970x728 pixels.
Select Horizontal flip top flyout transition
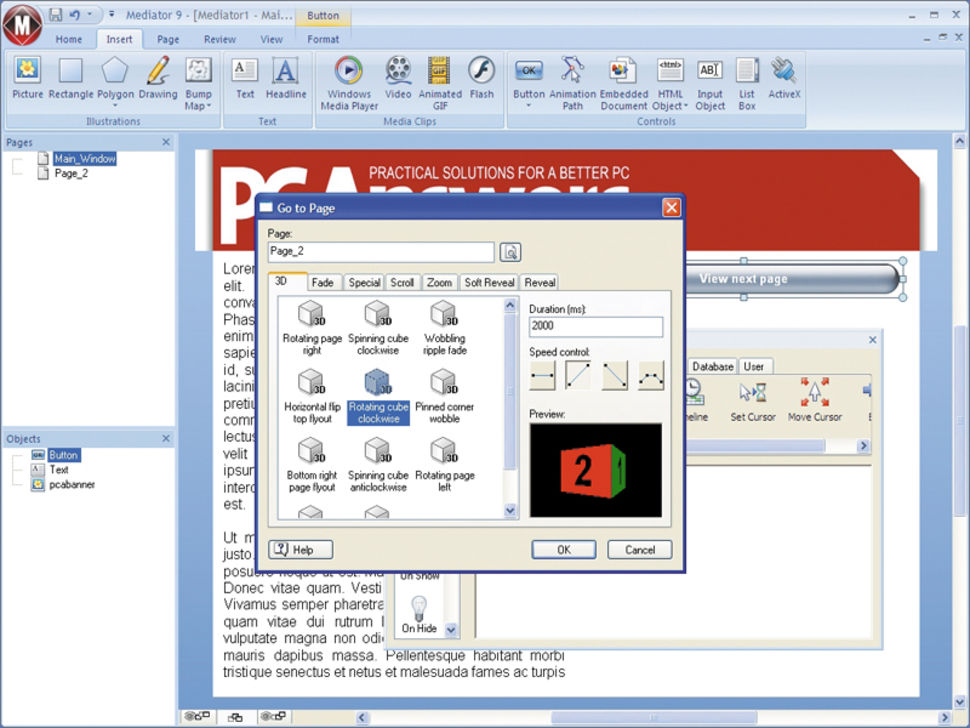pos(312,396)
